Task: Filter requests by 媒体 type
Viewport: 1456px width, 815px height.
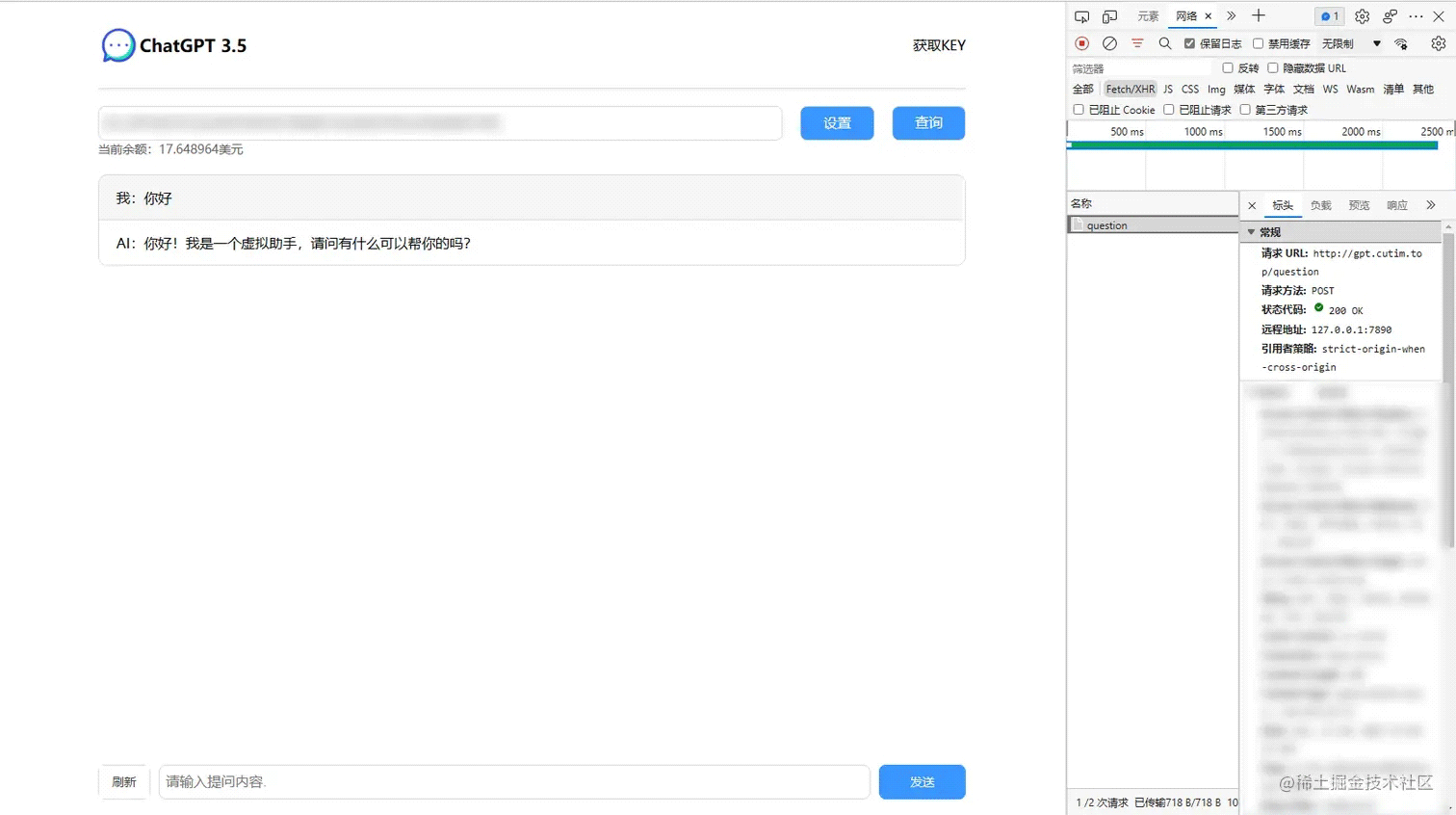Action: click(1244, 89)
